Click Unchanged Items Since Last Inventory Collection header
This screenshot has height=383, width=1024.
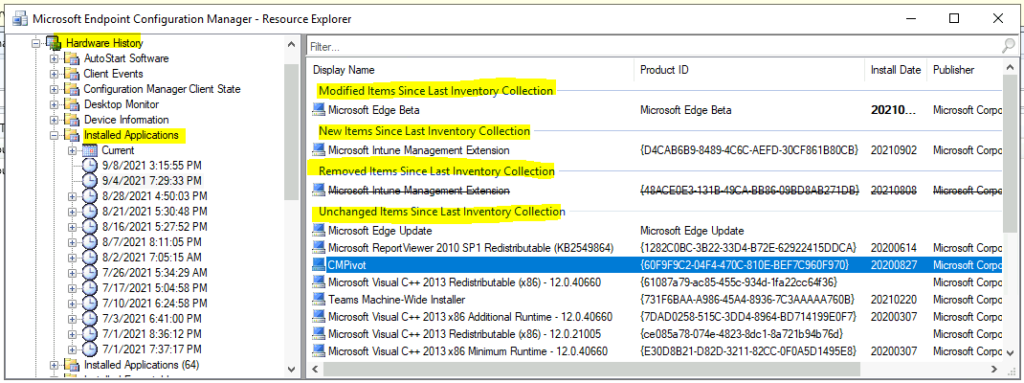441,212
